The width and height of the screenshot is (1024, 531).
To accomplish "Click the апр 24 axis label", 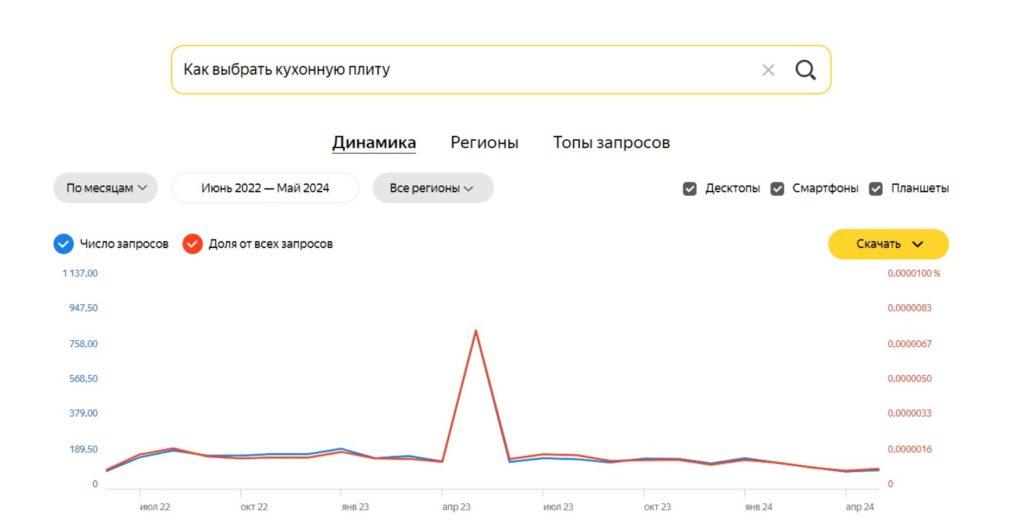I will [859, 507].
